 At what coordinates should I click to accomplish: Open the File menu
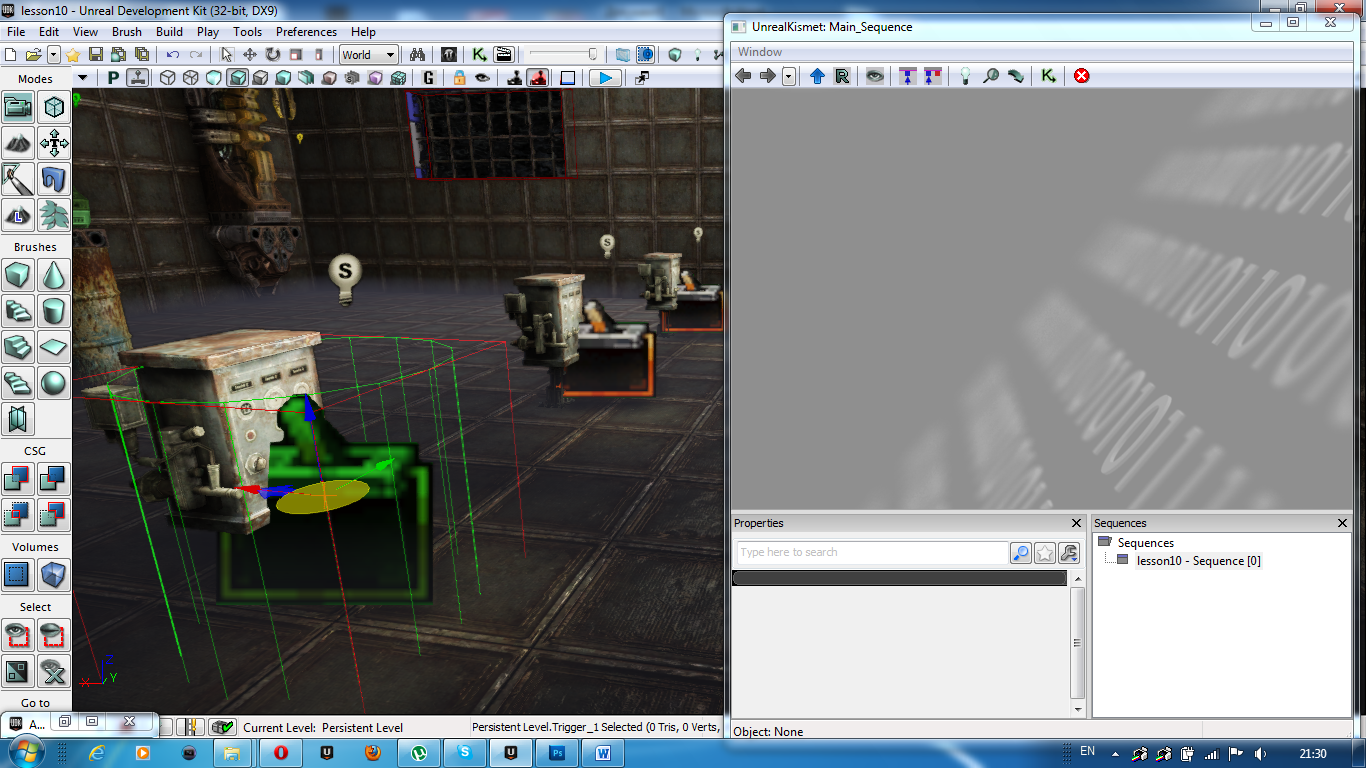pos(16,32)
